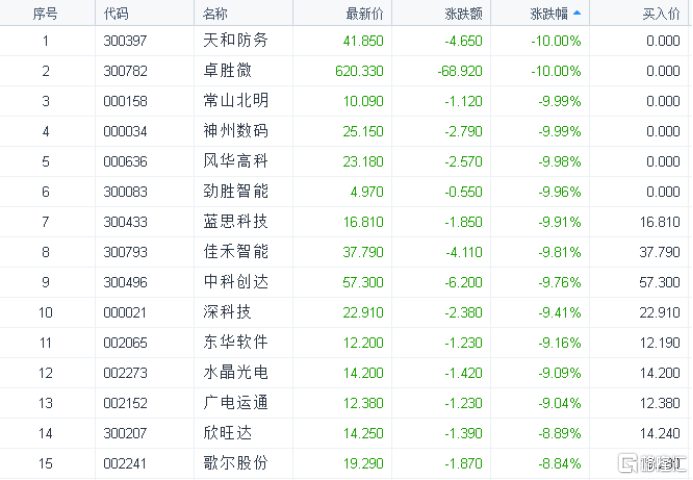The image size is (693, 480).
Task: Select stock code 300496
Action: click(x=125, y=282)
